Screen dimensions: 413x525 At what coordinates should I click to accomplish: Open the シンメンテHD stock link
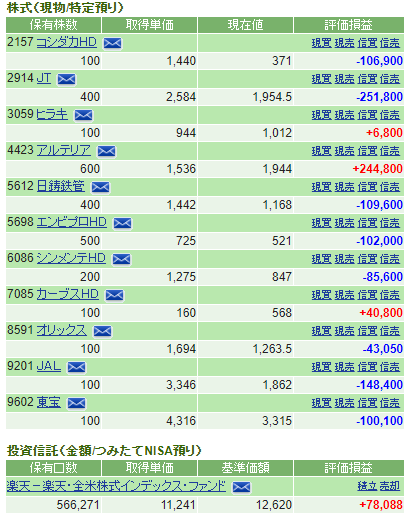pos(71,258)
